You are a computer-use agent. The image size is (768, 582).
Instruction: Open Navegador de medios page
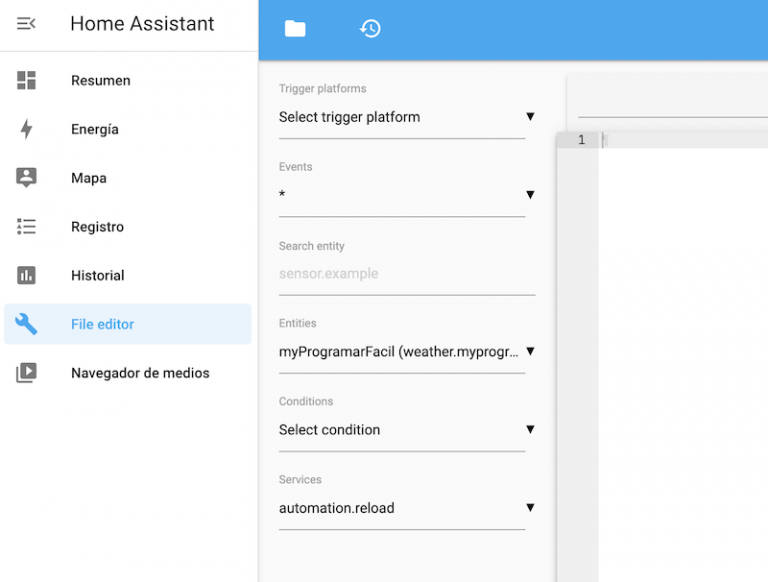128,373
